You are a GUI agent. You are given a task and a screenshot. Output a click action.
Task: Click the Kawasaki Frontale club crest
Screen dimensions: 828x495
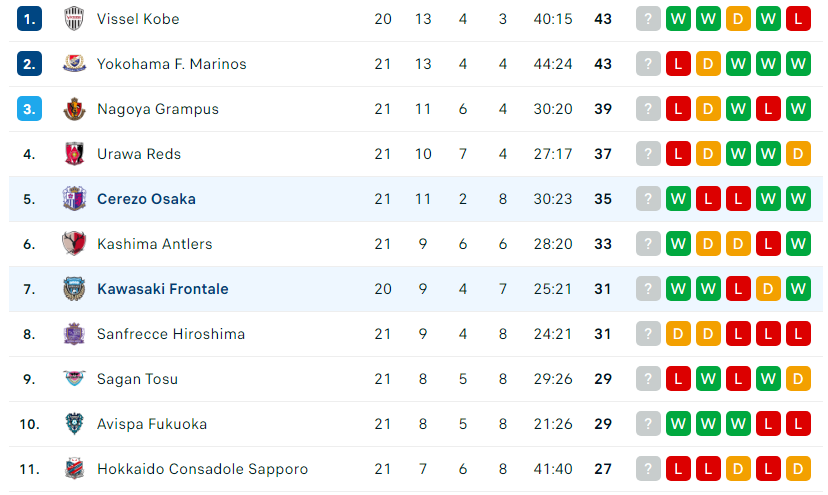point(74,289)
